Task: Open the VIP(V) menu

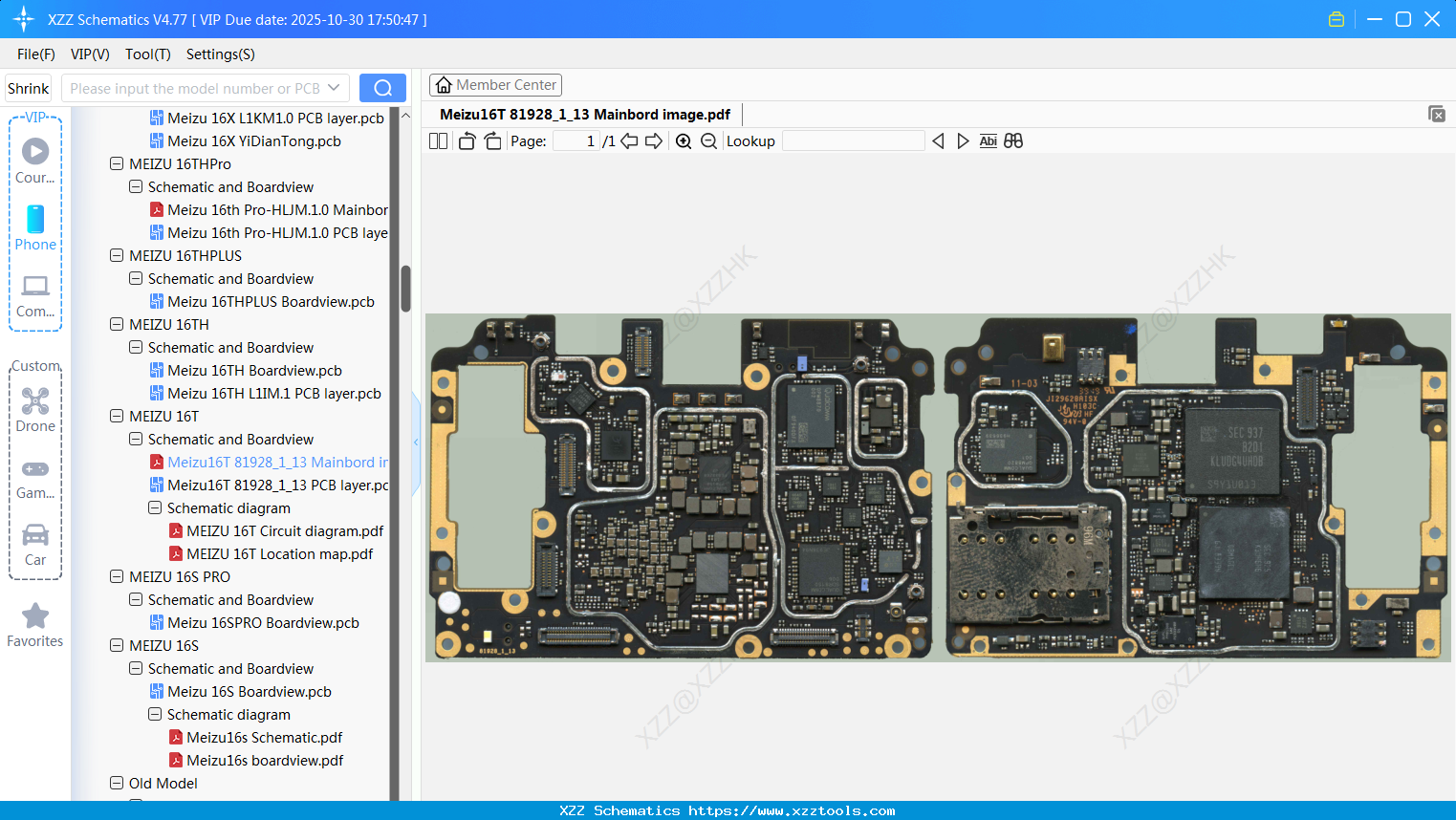Action: point(90,54)
